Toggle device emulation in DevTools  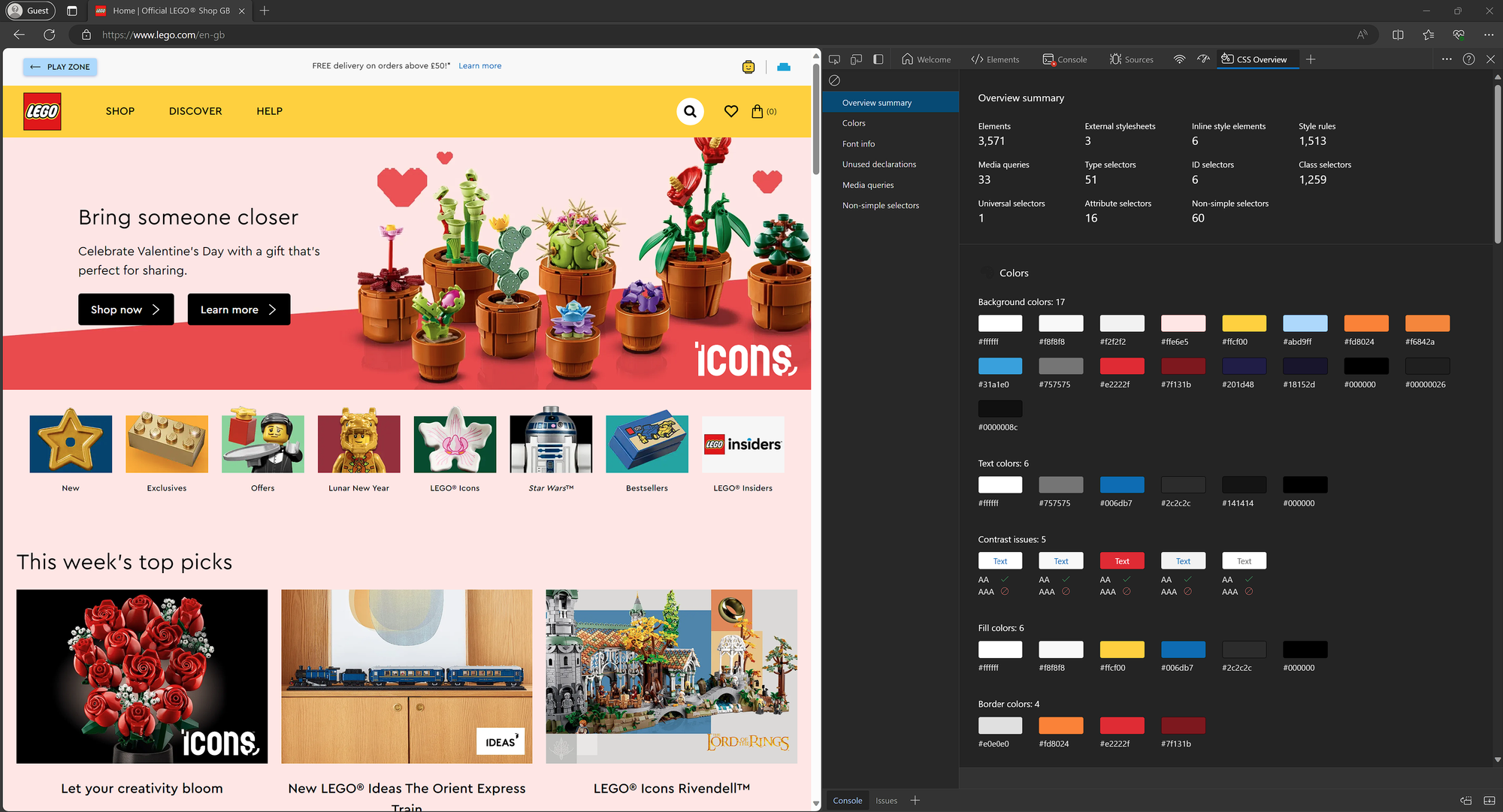pyautogui.click(x=856, y=59)
